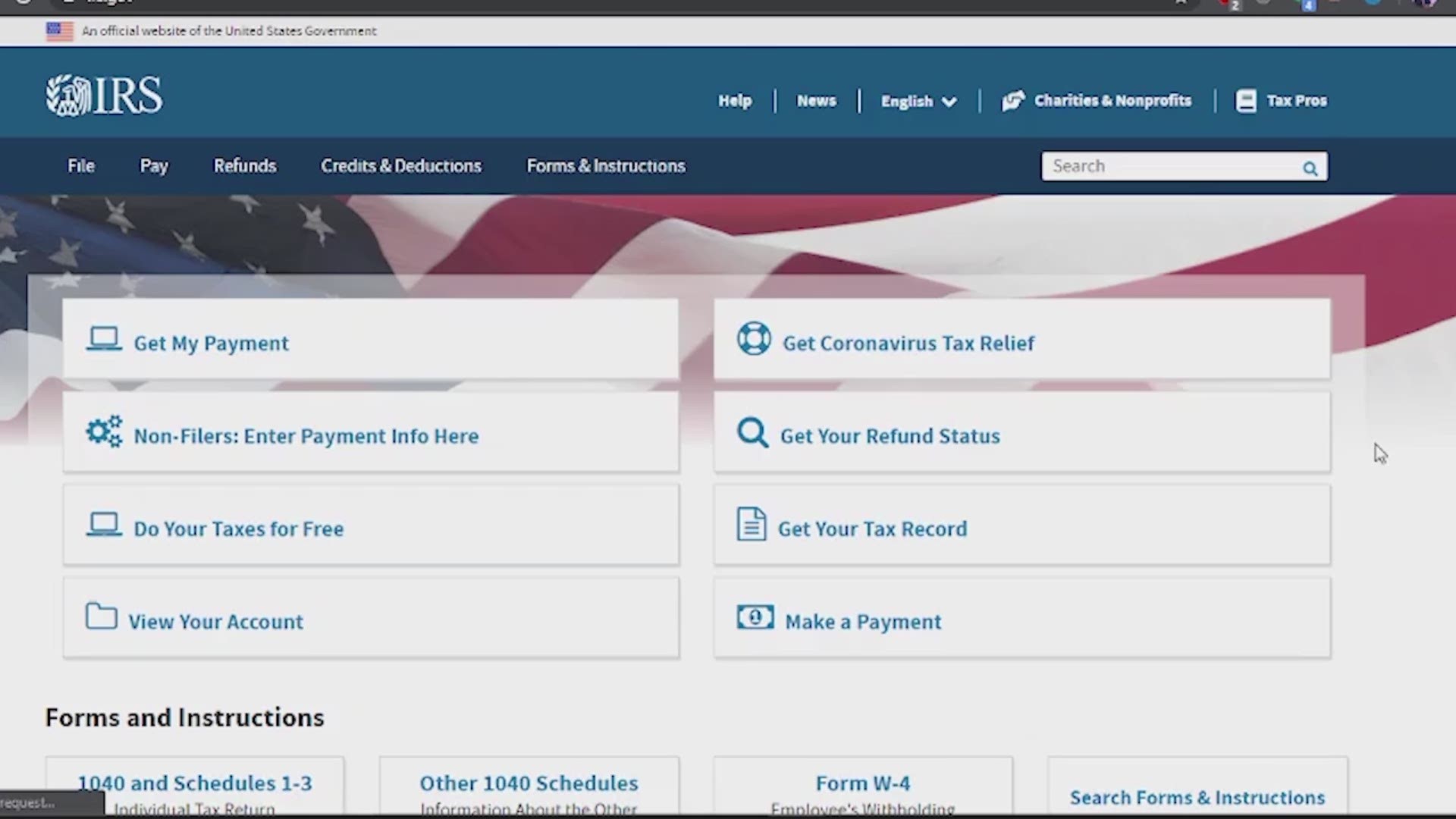Click the document icon beside Tax Record
This screenshot has width=1456, height=819.
[x=751, y=524]
